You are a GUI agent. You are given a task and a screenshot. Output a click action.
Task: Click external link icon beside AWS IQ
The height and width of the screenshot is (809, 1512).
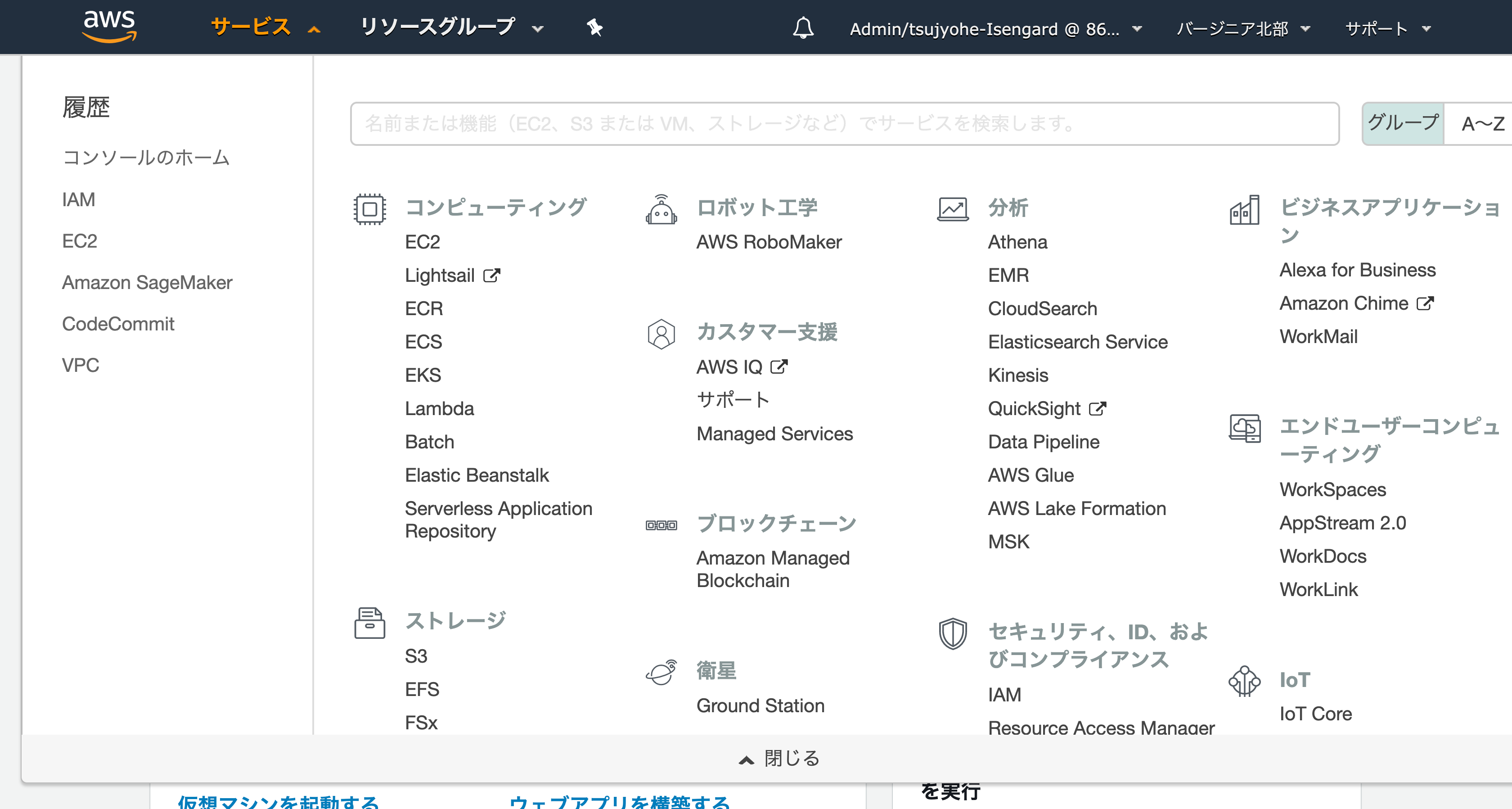pyautogui.click(x=779, y=366)
